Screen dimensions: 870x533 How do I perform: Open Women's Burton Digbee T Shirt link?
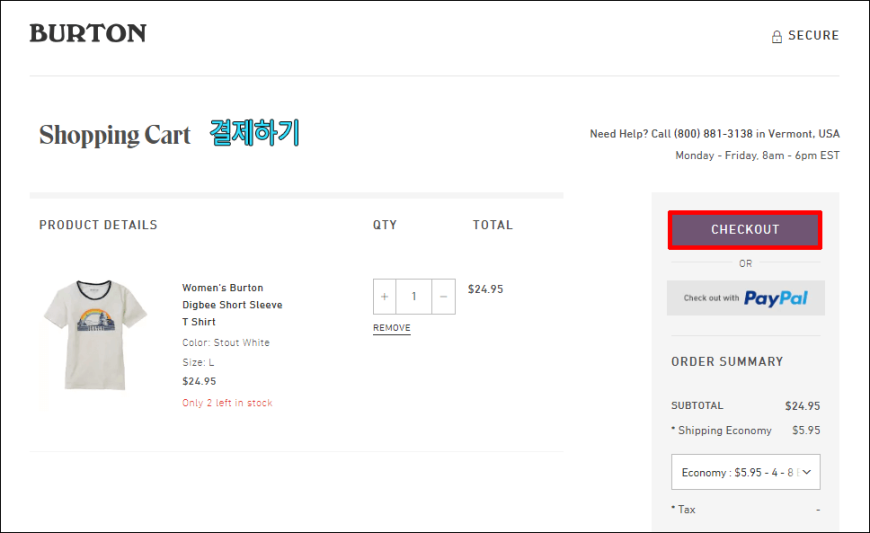(232, 304)
